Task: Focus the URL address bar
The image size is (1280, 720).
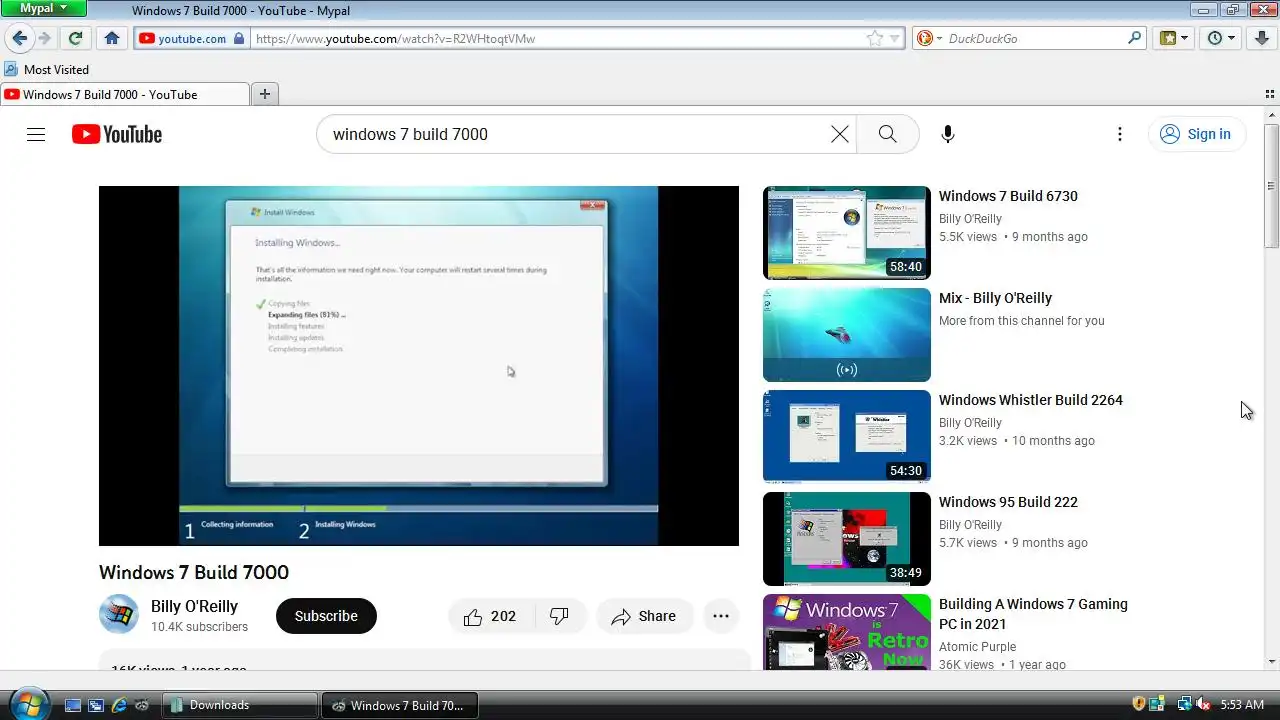Action: 555,38
